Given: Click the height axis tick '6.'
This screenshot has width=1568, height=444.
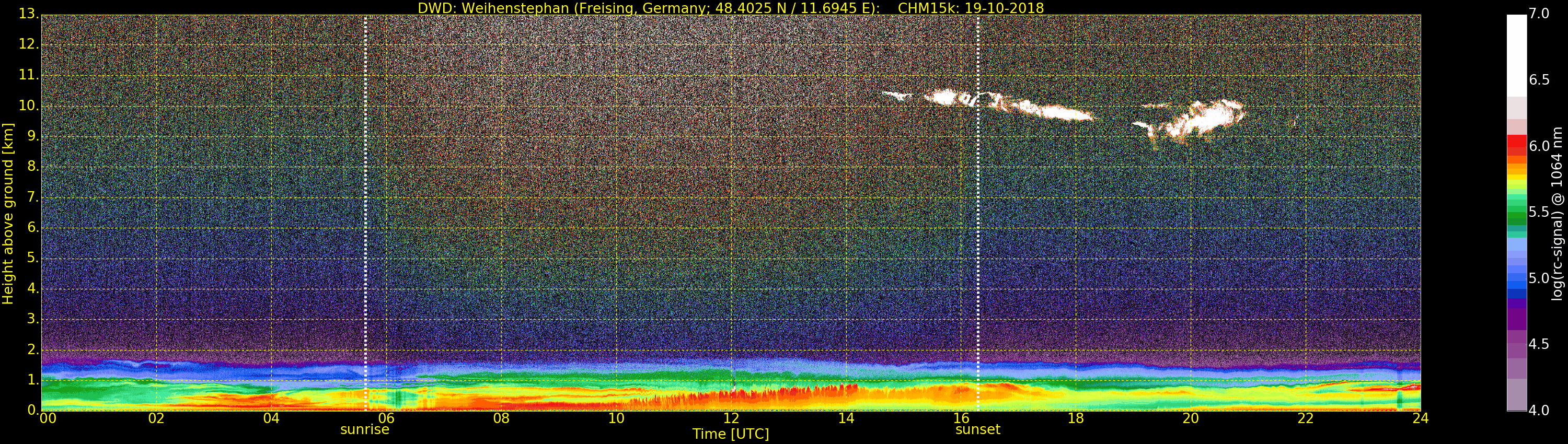Looking at the screenshot, I should click(x=32, y=227).
